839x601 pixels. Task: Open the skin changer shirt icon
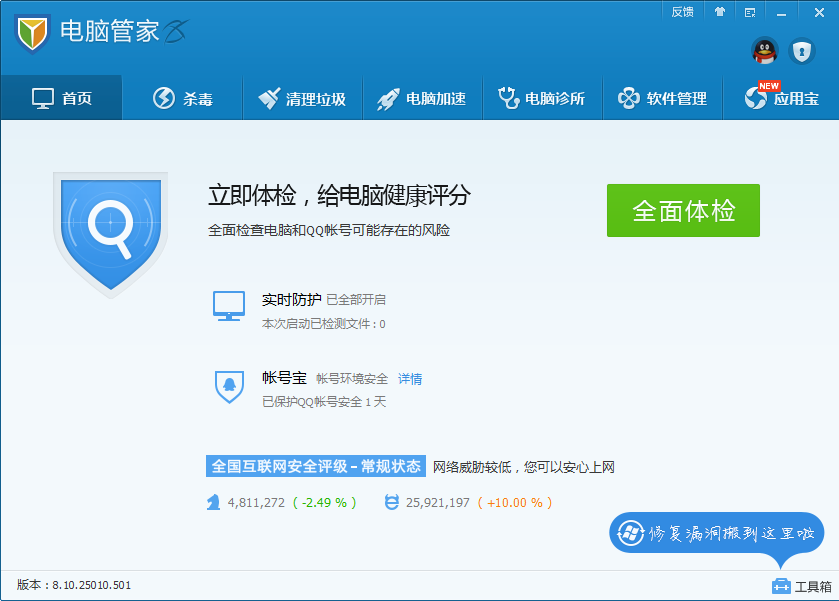(x=720, y=12)
